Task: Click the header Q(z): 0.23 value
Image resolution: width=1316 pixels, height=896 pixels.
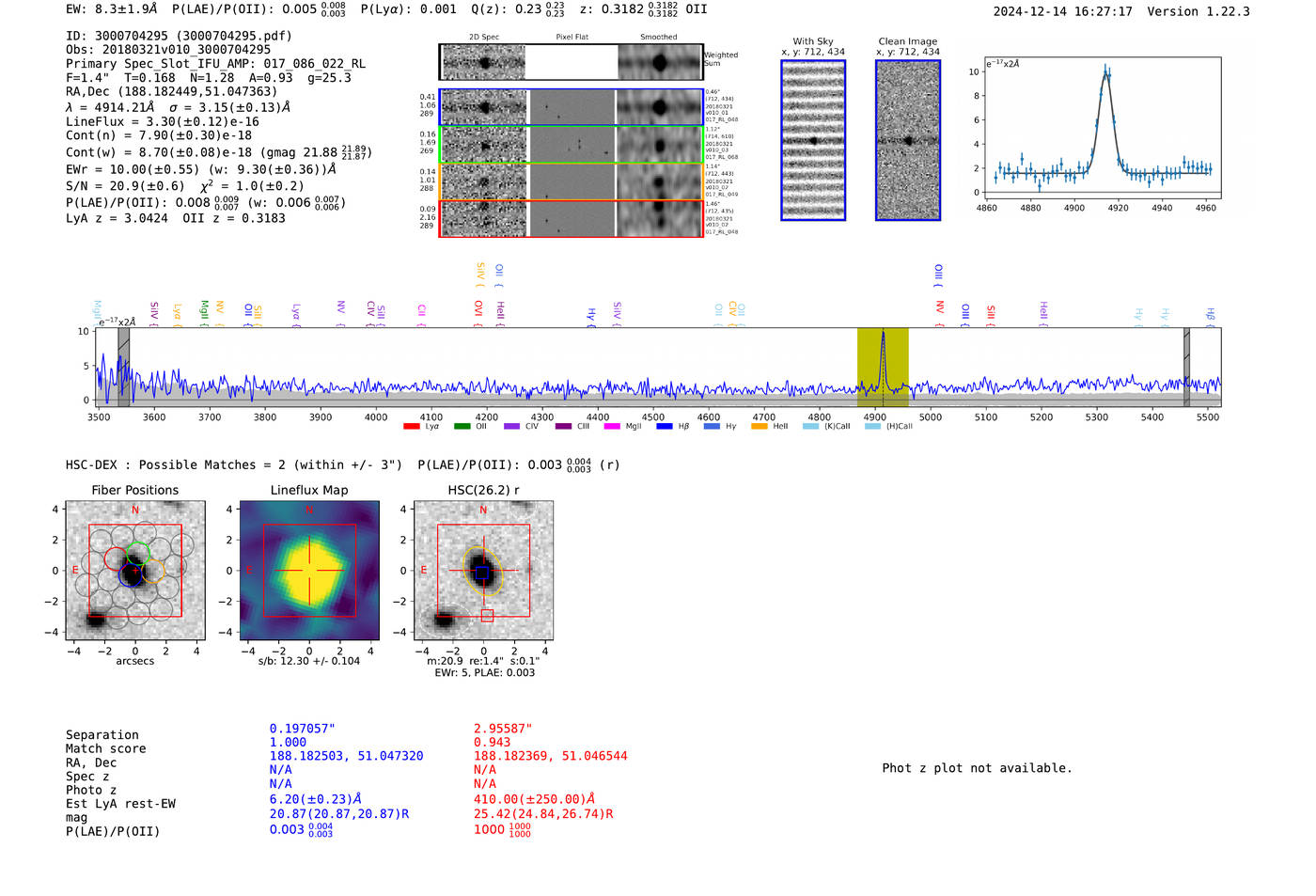Action: click(x=519, y=8)
